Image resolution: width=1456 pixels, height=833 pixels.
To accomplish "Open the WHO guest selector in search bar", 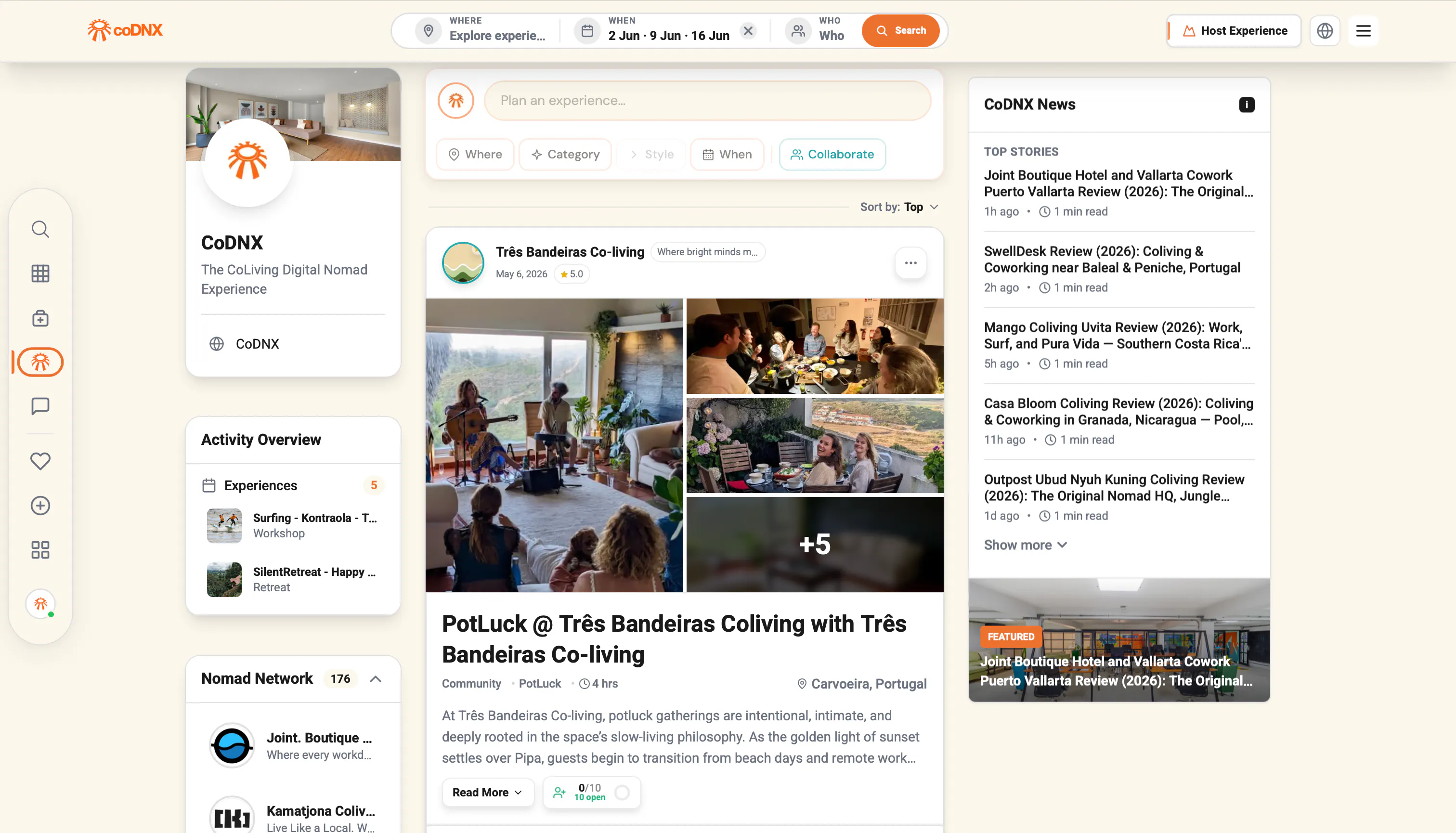I will [815, 31].
